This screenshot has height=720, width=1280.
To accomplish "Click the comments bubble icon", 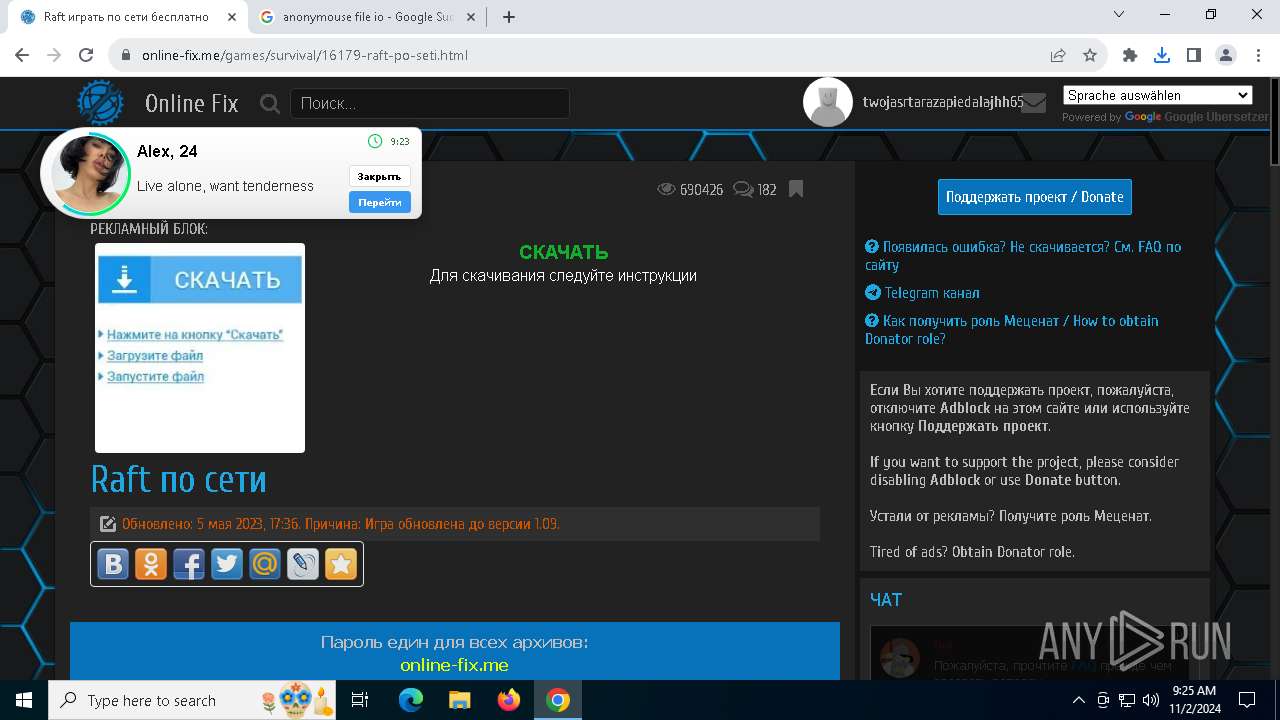I will (743, 189).
